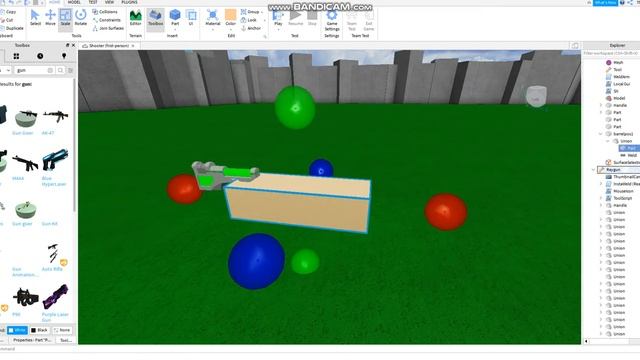Set Toolbox background to None
Screen dimensions: 640x360
point(62,330)
